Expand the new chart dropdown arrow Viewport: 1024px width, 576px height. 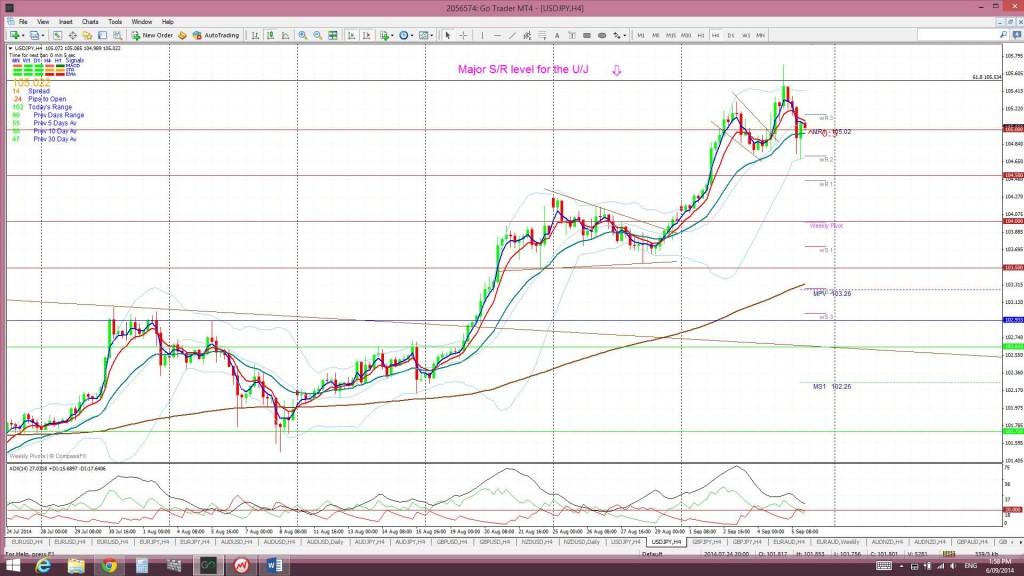23,35
